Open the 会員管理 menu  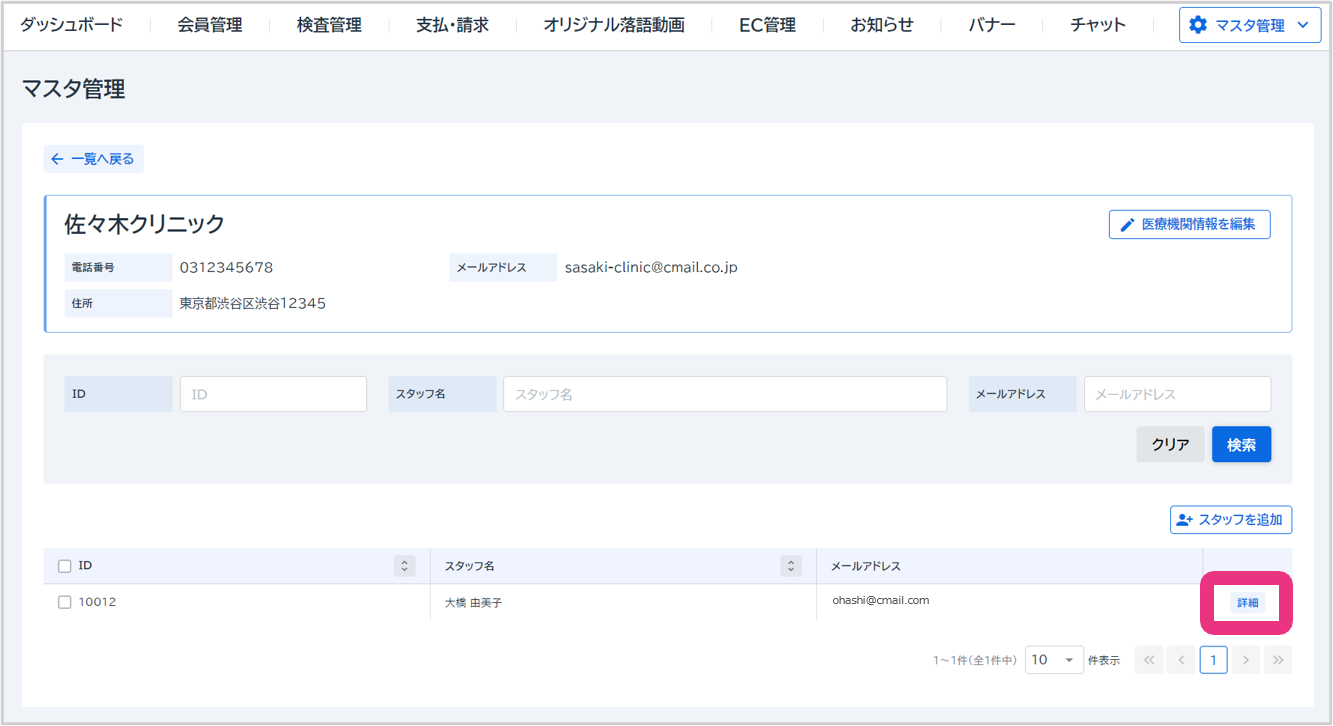[x=210, y=25]
